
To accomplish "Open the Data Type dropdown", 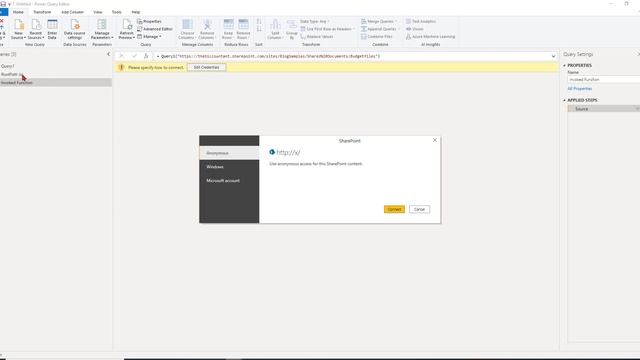I will (x=315, y=21).
